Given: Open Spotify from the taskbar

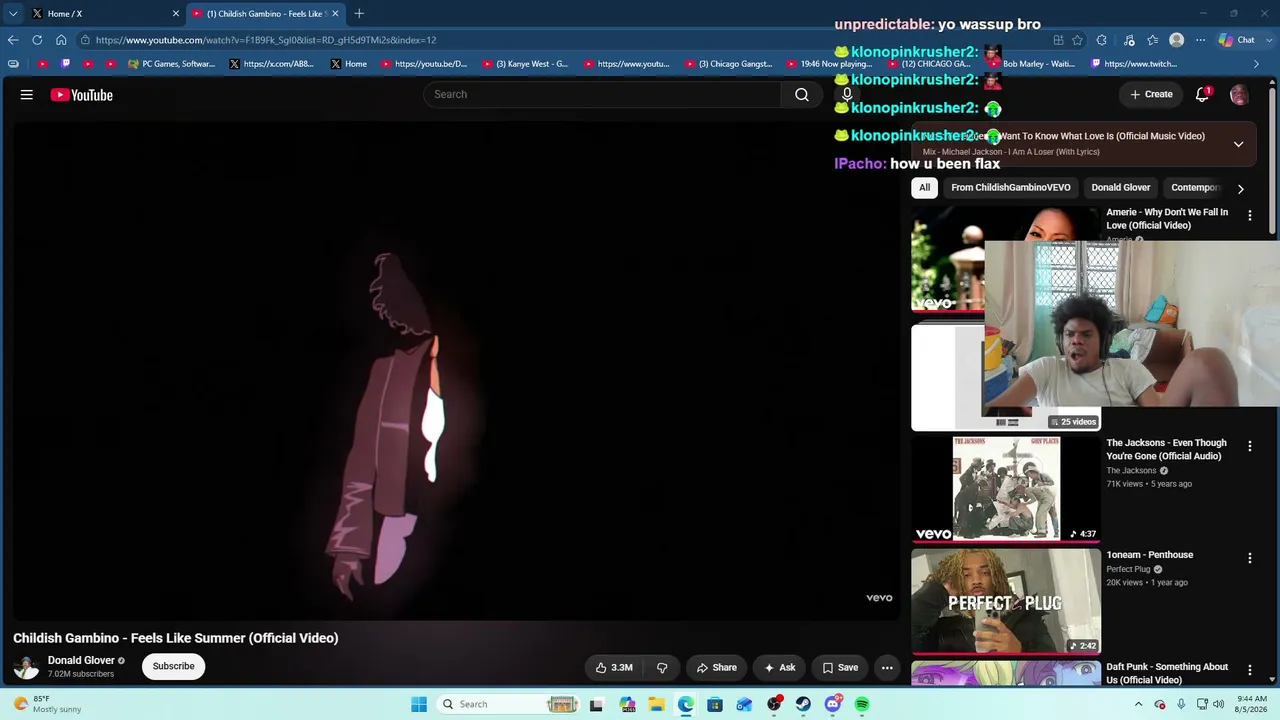Looking at the screenshot, I should click(862, 704).
